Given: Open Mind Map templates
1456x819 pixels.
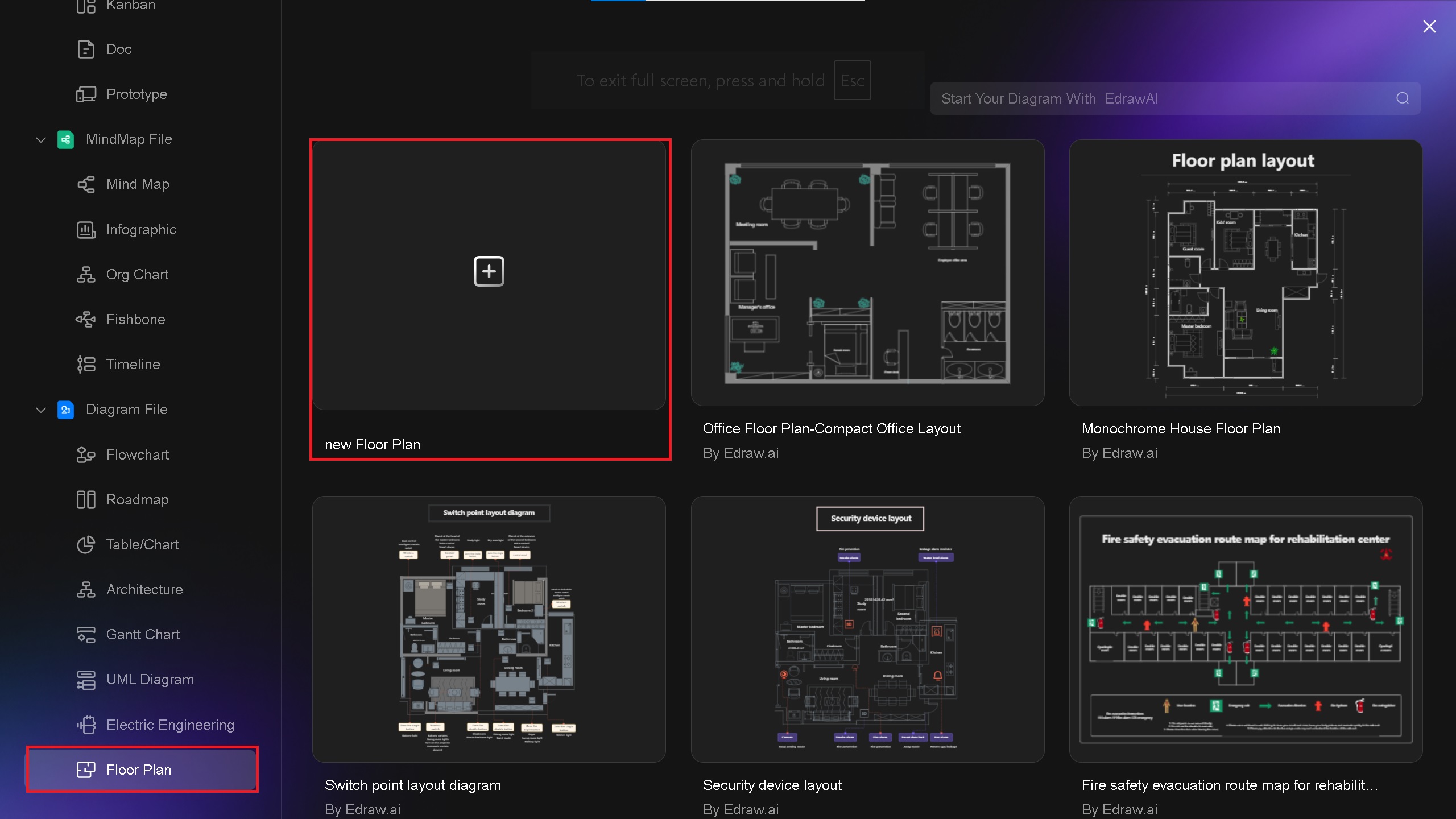Looking at the screenshot, I should (x=142, y=184).
